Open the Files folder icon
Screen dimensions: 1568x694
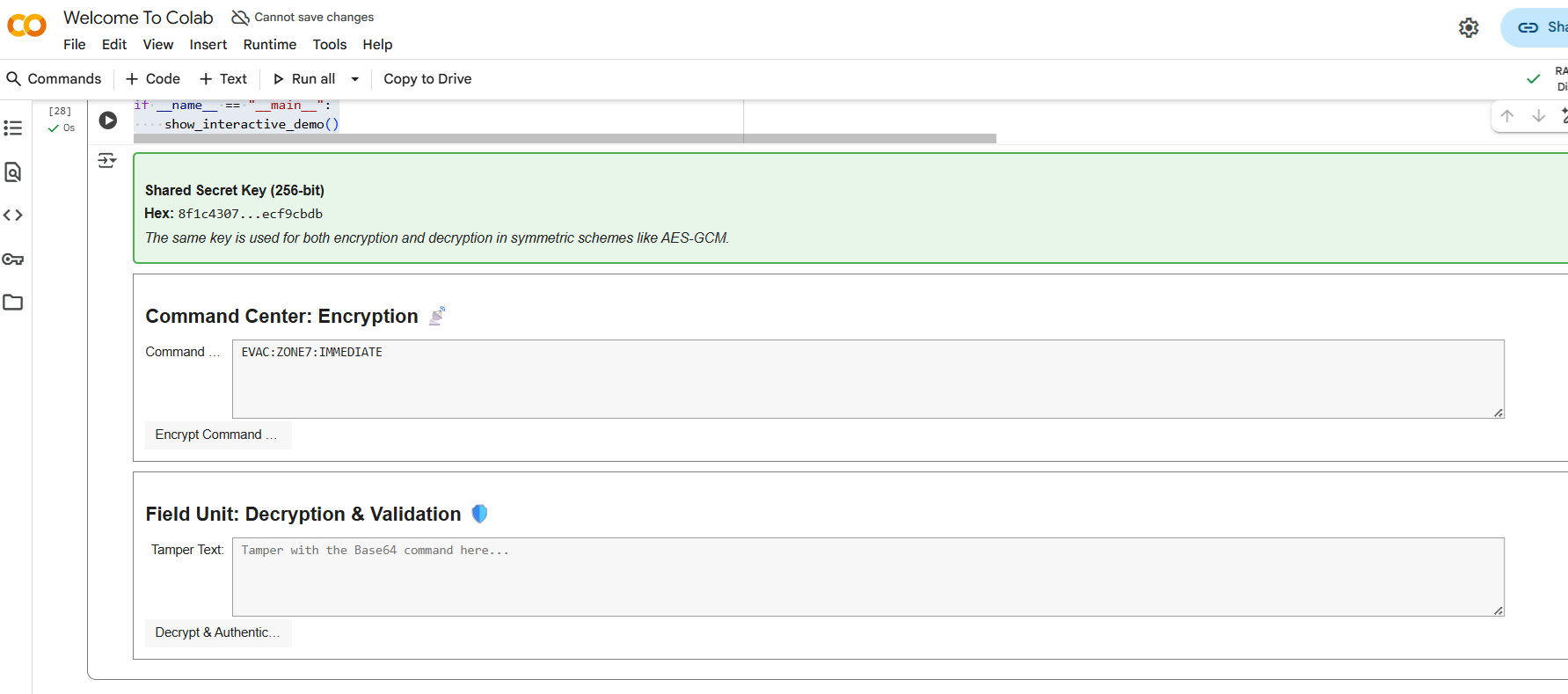[x=13, y=303]
